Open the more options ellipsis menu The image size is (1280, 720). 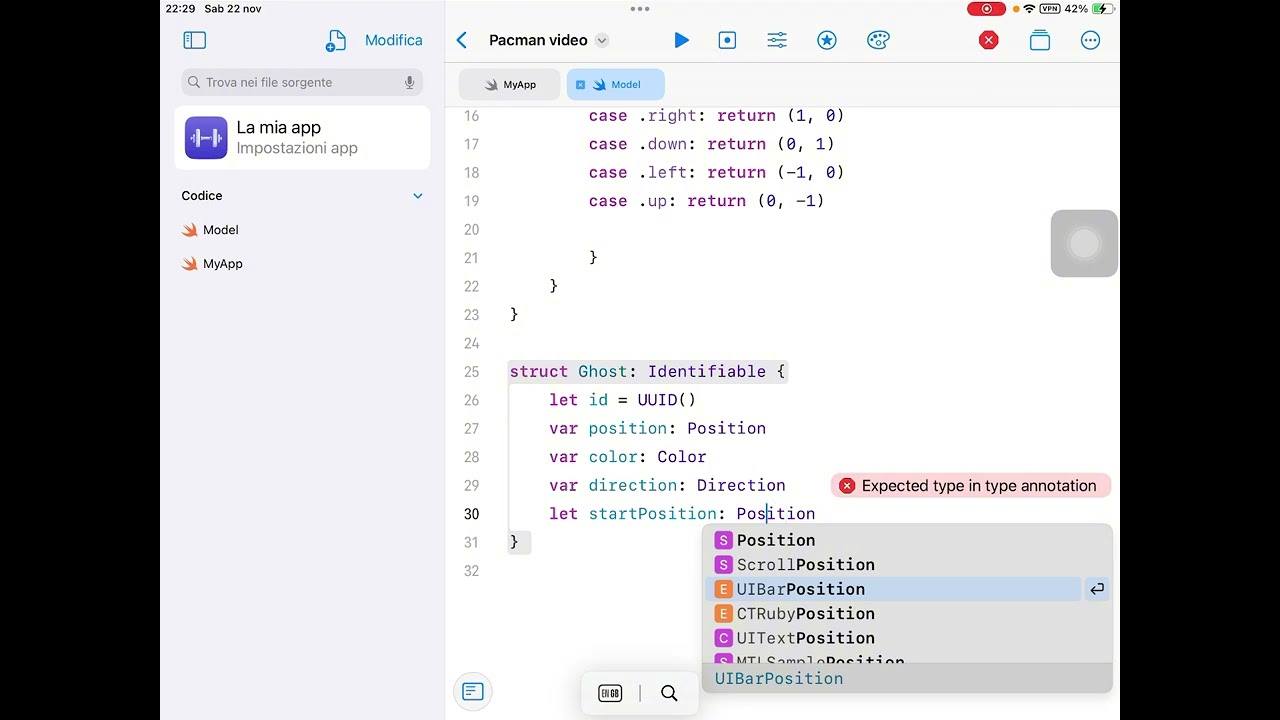point(1091,40)
